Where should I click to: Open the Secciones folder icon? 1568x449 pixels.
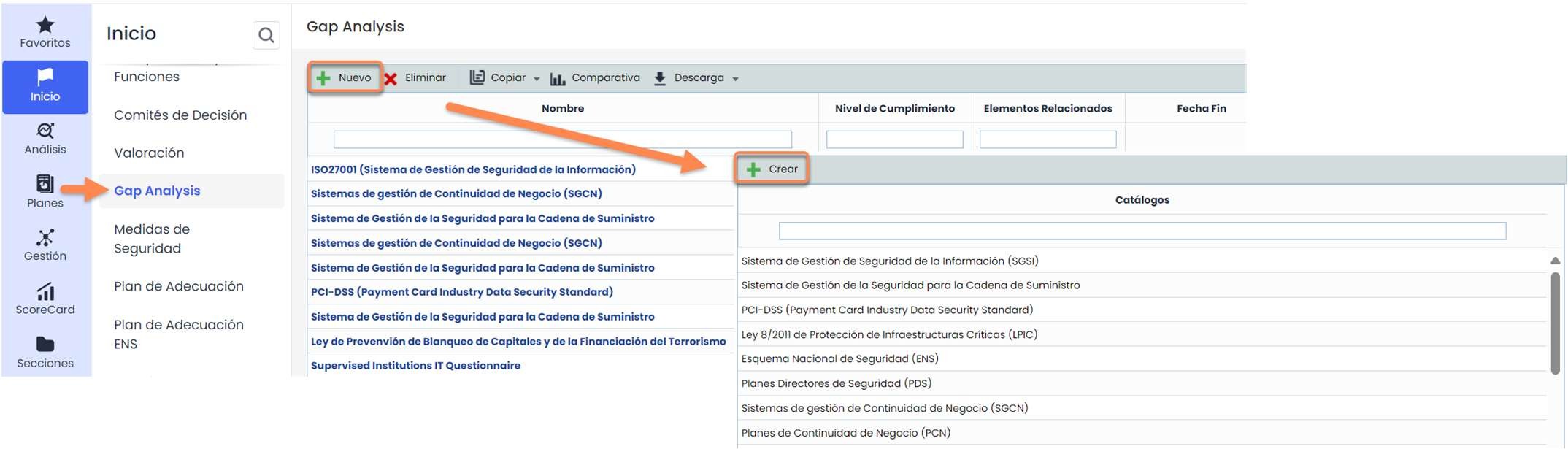coord(45,345)
